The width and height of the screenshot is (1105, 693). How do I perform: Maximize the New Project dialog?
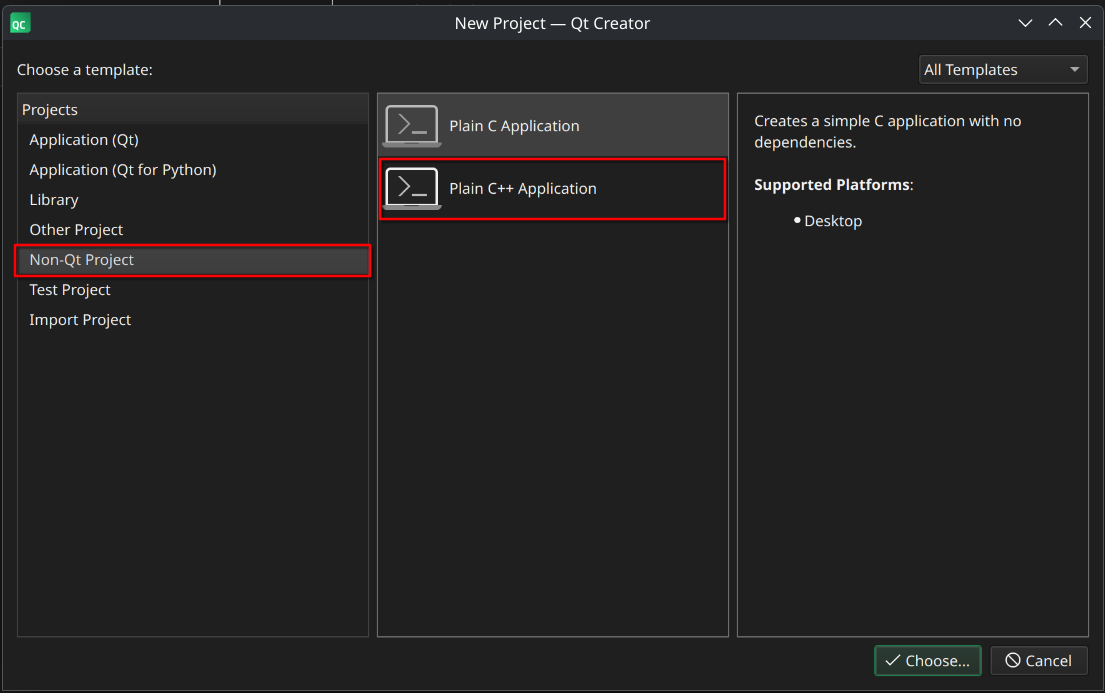click(1055, 23)
